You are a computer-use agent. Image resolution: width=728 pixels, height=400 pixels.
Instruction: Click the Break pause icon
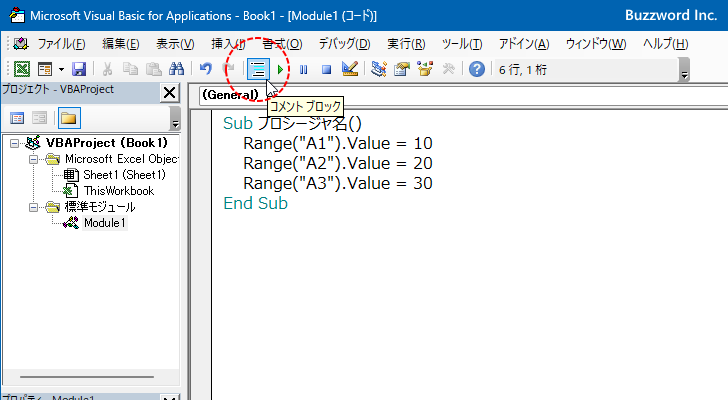coord(303,70)
